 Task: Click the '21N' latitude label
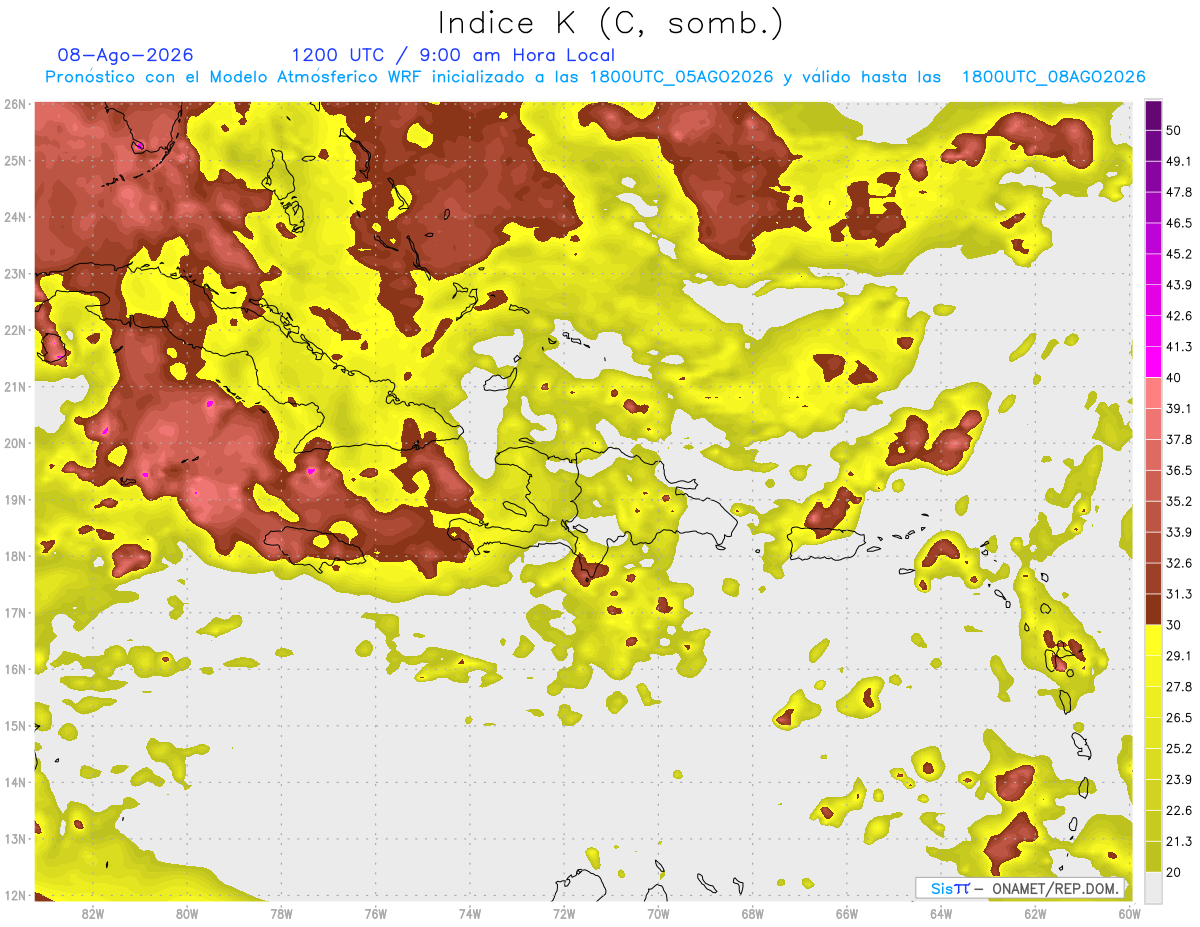[x=15, y=387]
